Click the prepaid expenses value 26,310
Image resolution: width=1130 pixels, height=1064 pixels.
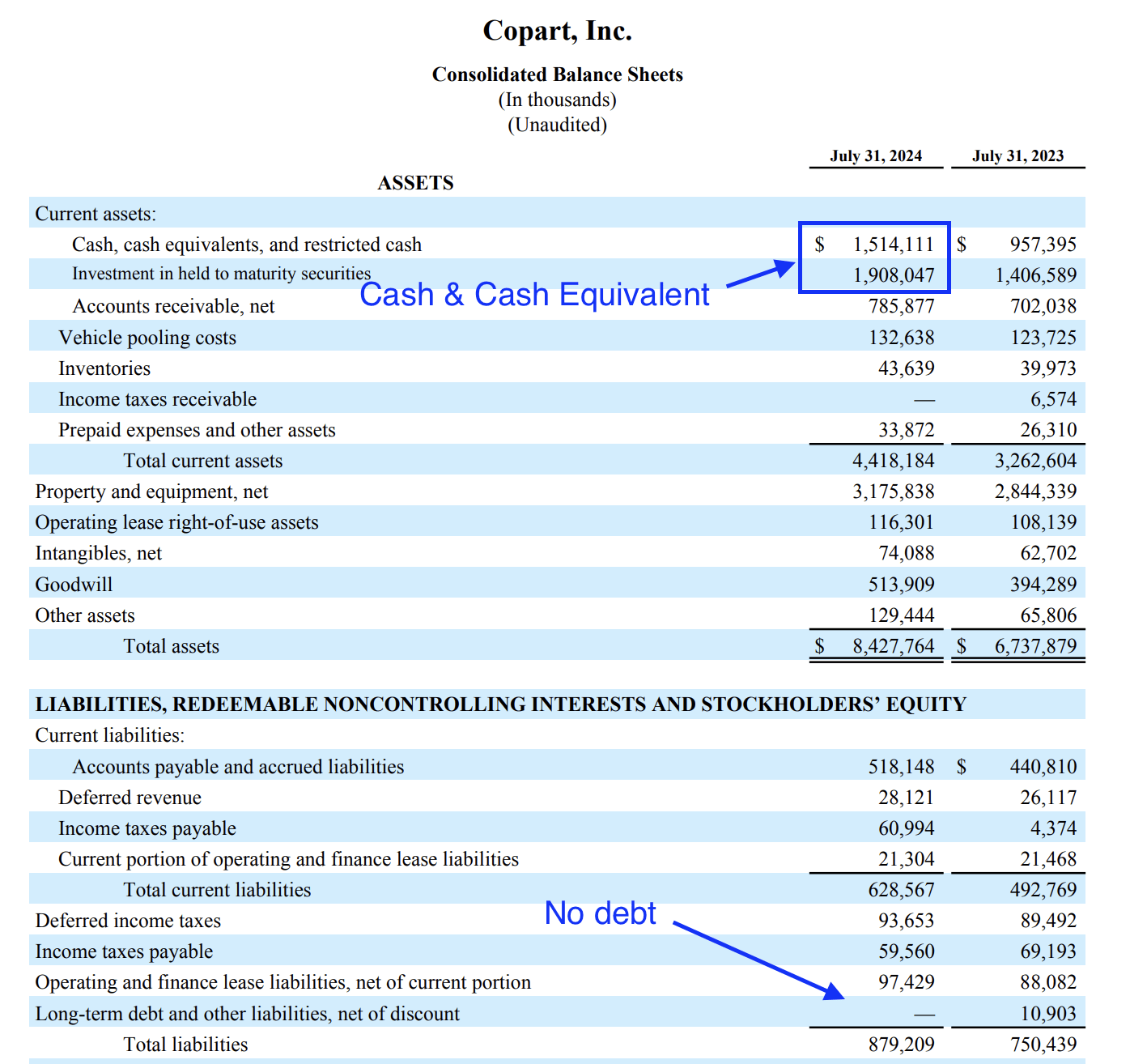(x=1048, y=430)
